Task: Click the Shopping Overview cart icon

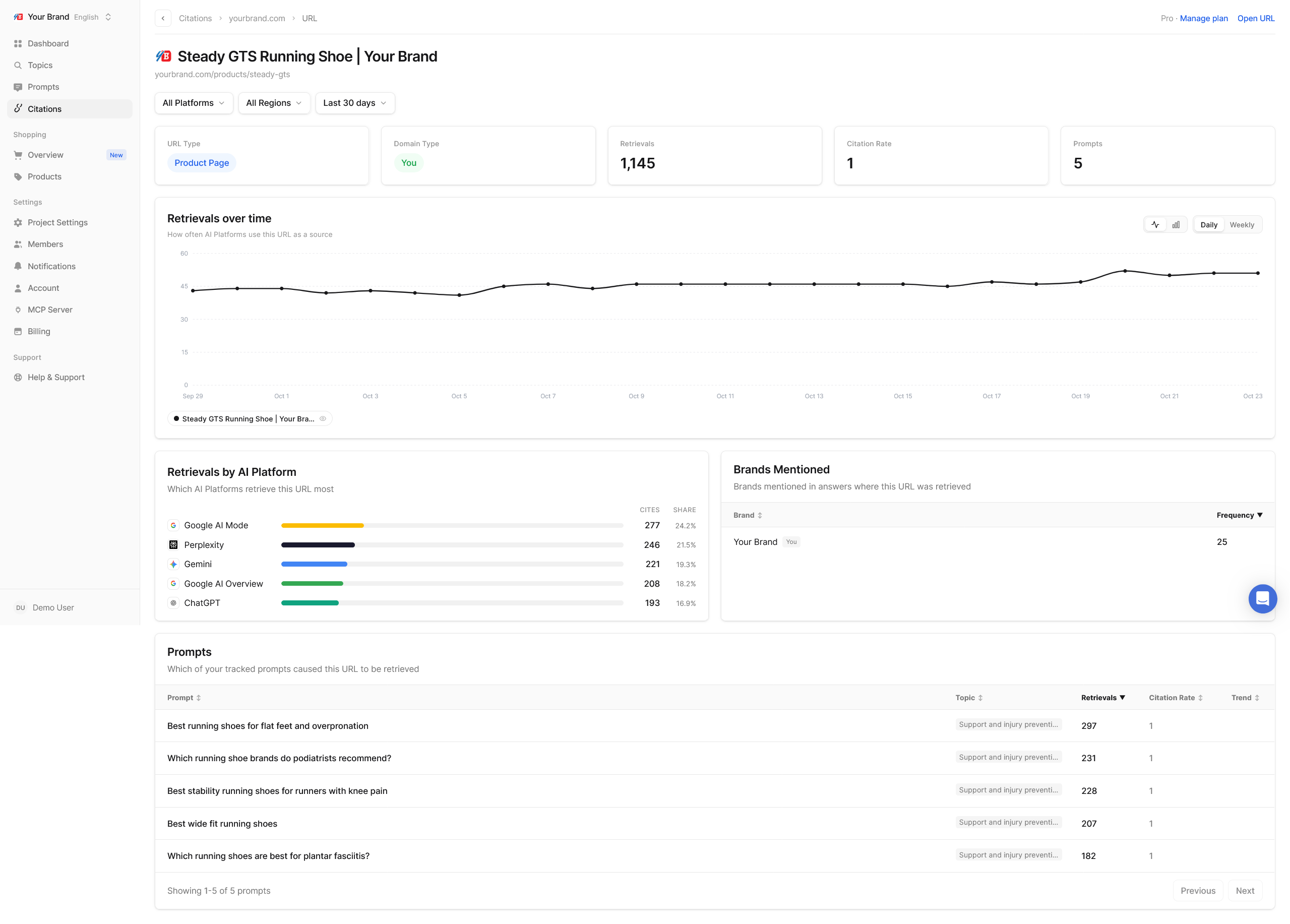Action: tap(18, 155)
